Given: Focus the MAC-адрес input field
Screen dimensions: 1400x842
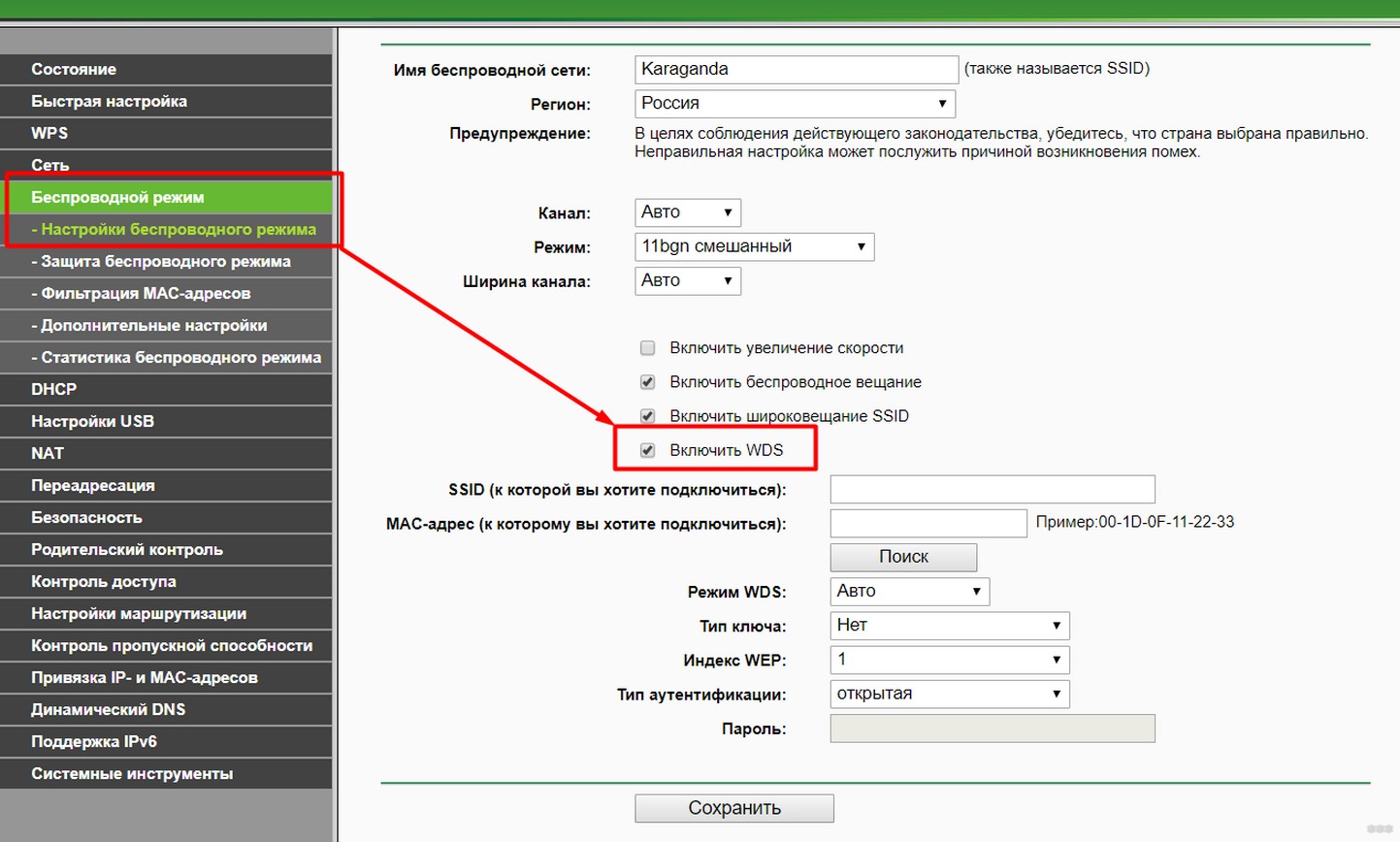Looking at the screenshot, I should pyautogui.click(x=928, y=523).
